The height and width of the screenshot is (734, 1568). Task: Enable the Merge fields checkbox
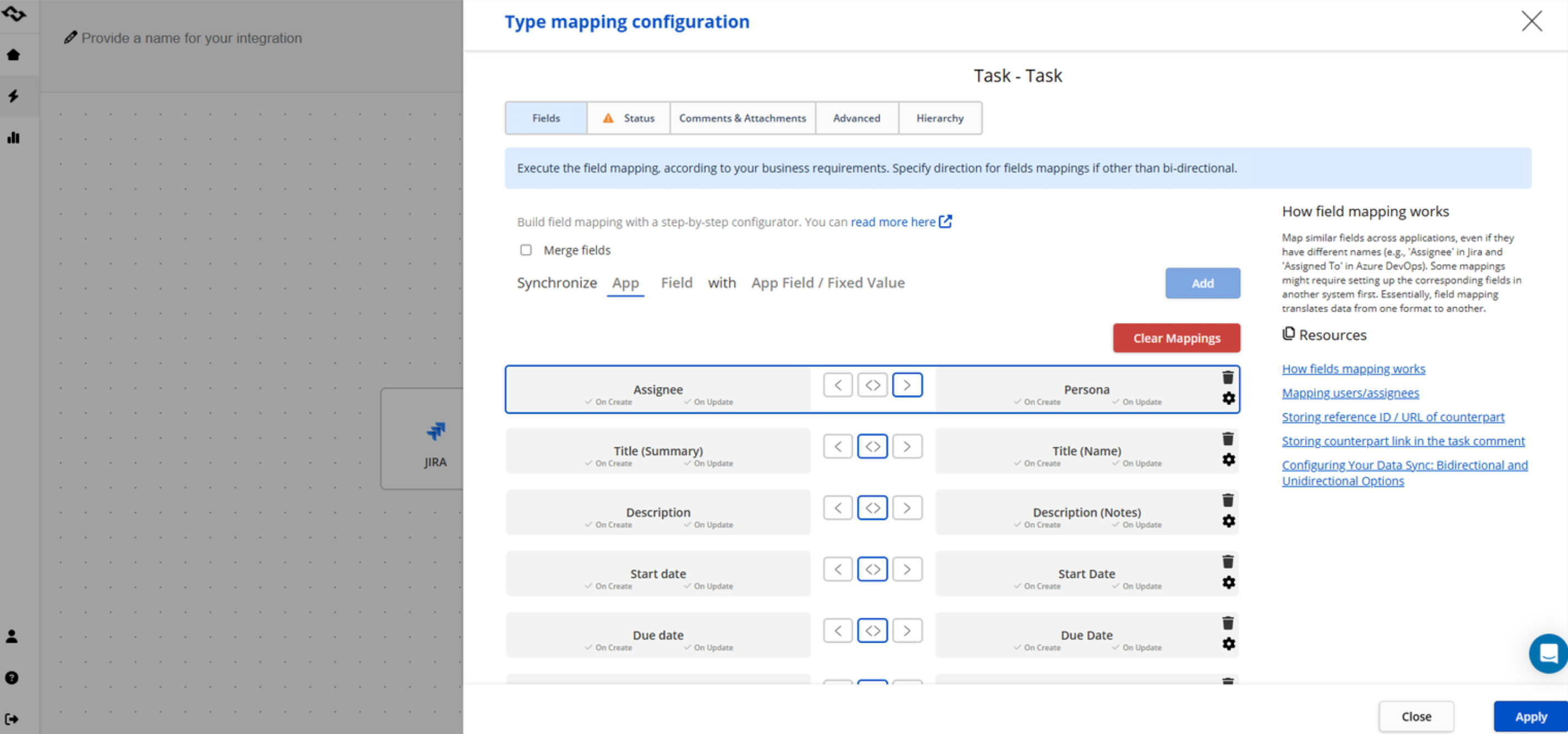(x=526, y=250)
